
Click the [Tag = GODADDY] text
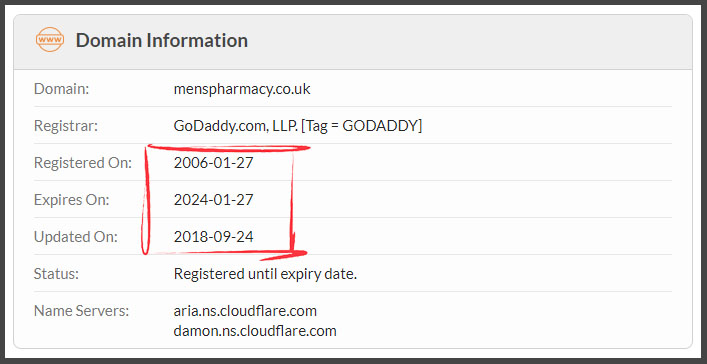click(x=361, y=126)
